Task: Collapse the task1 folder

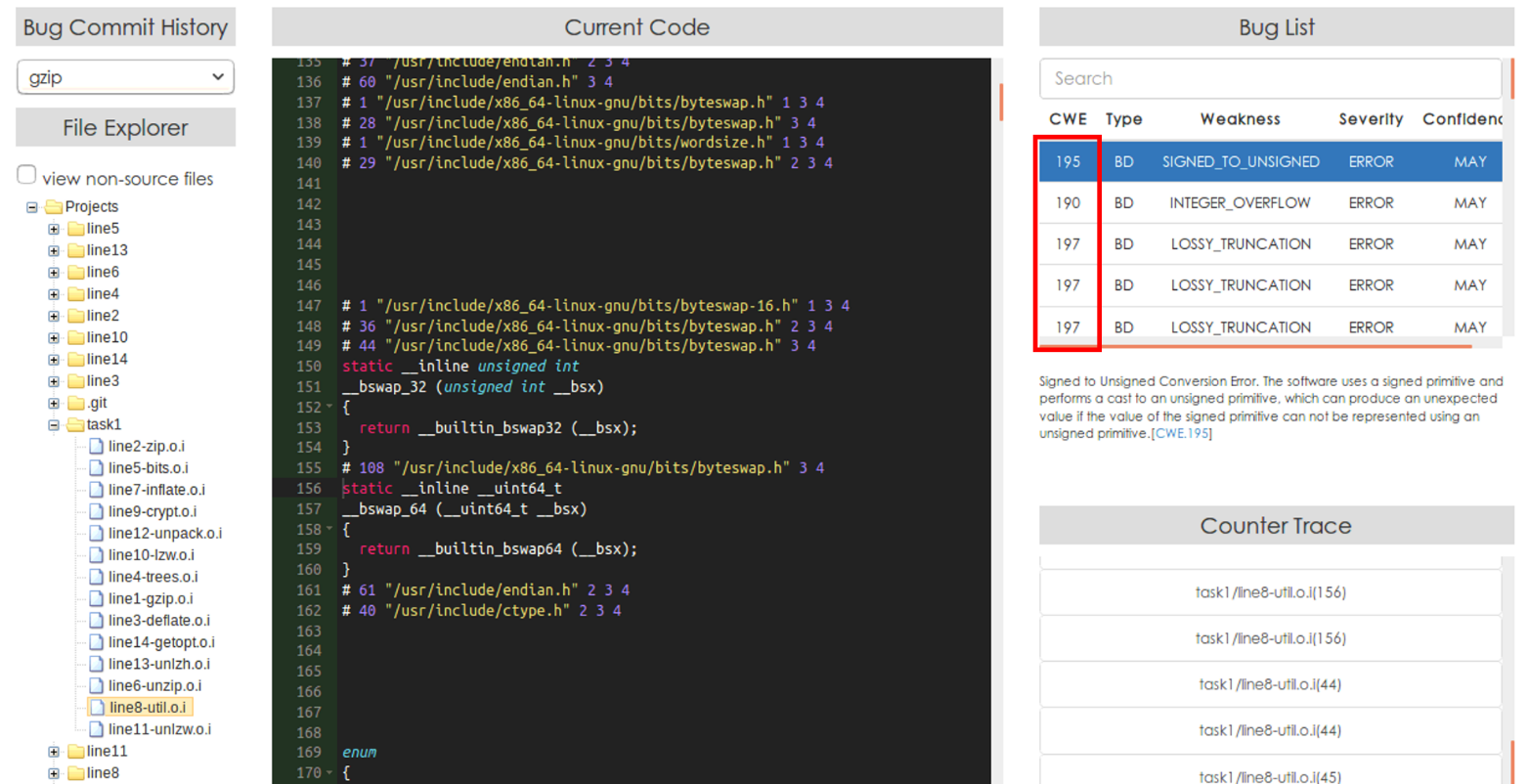Action: 54,425
